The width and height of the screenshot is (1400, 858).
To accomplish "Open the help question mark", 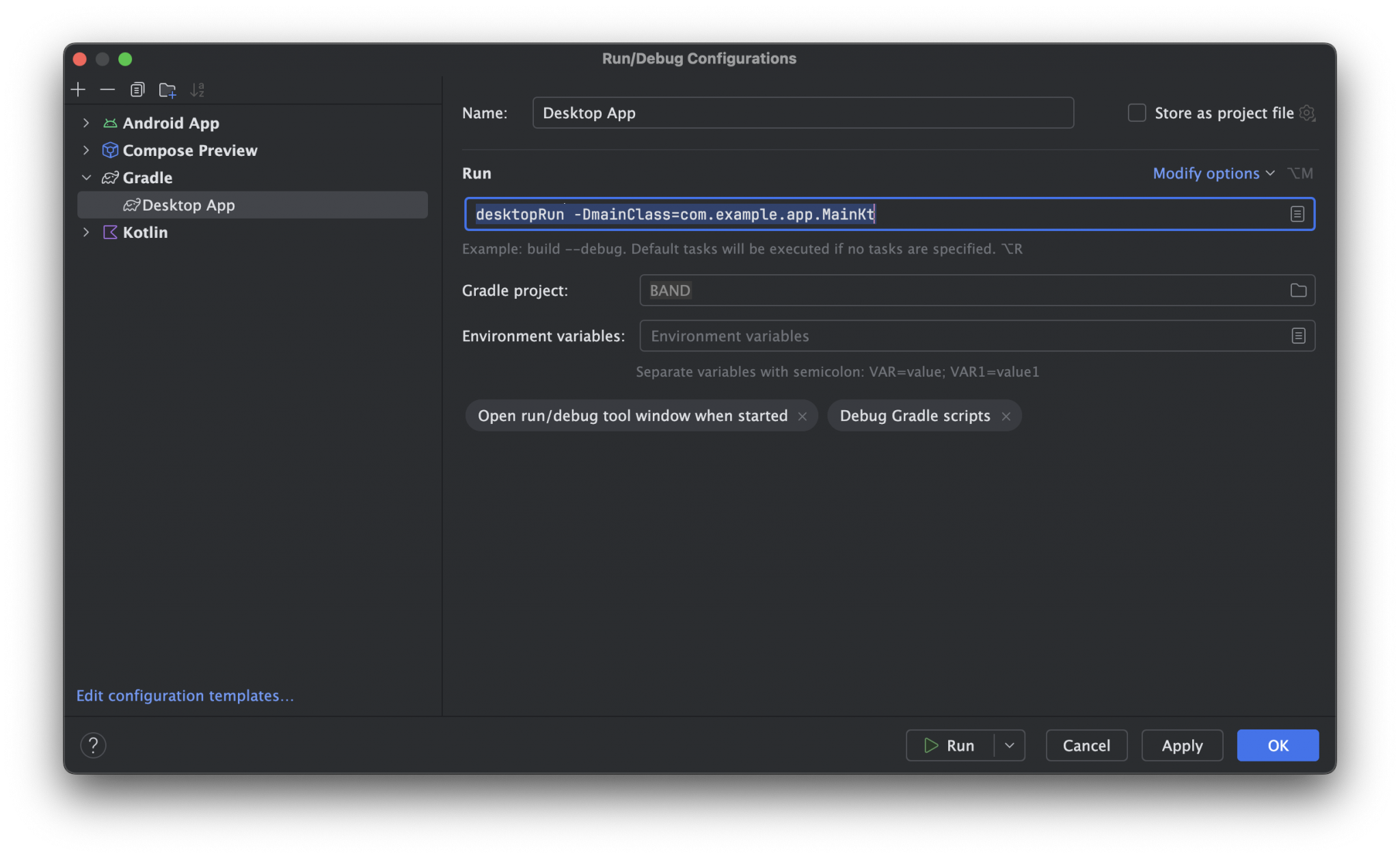I will (x=93, y=745).
